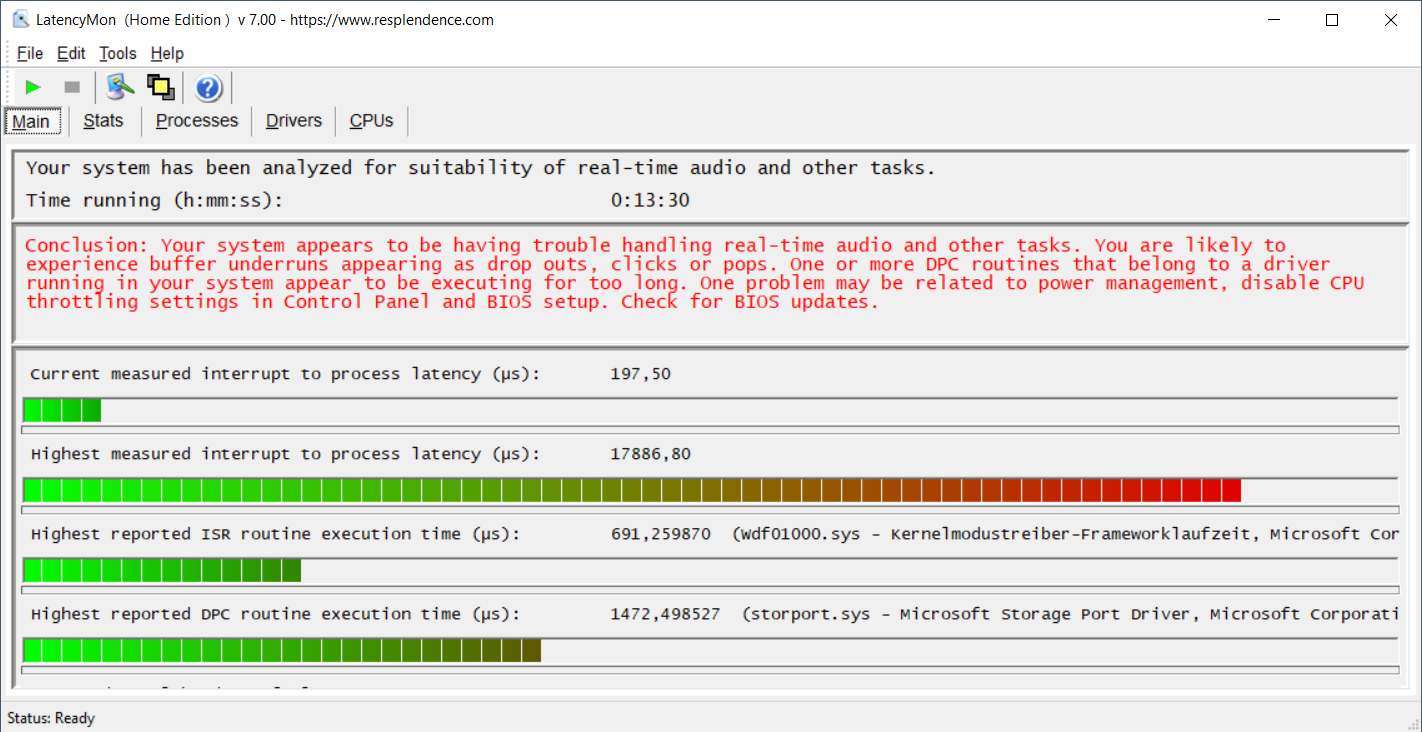Image resolution: width=1422 pixels, height=732 pixels.
Task: Open help via the blue question mark icon
Action: tap(208, 88)
